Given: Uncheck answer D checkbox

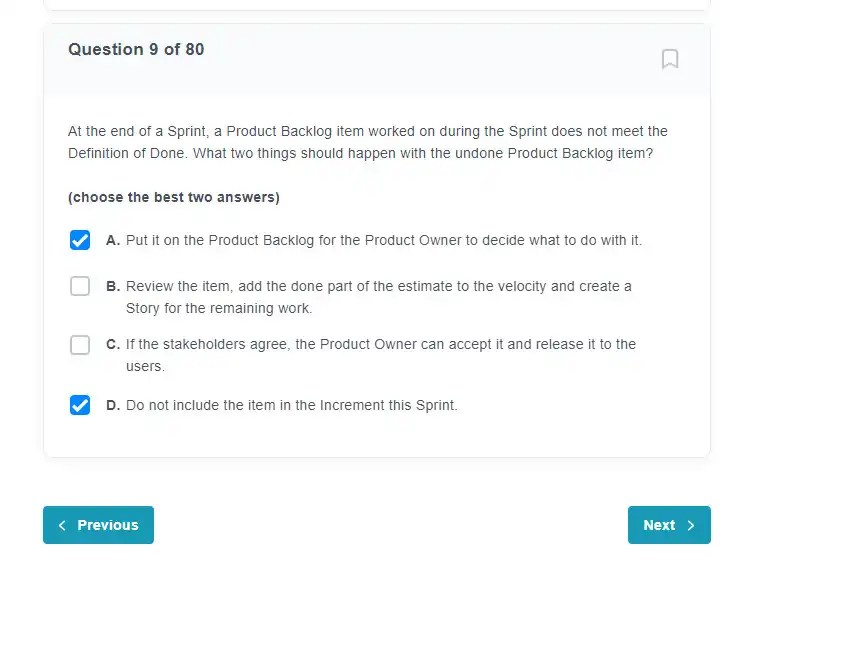Looking at the screenshot, I should (x=80, y=405).
